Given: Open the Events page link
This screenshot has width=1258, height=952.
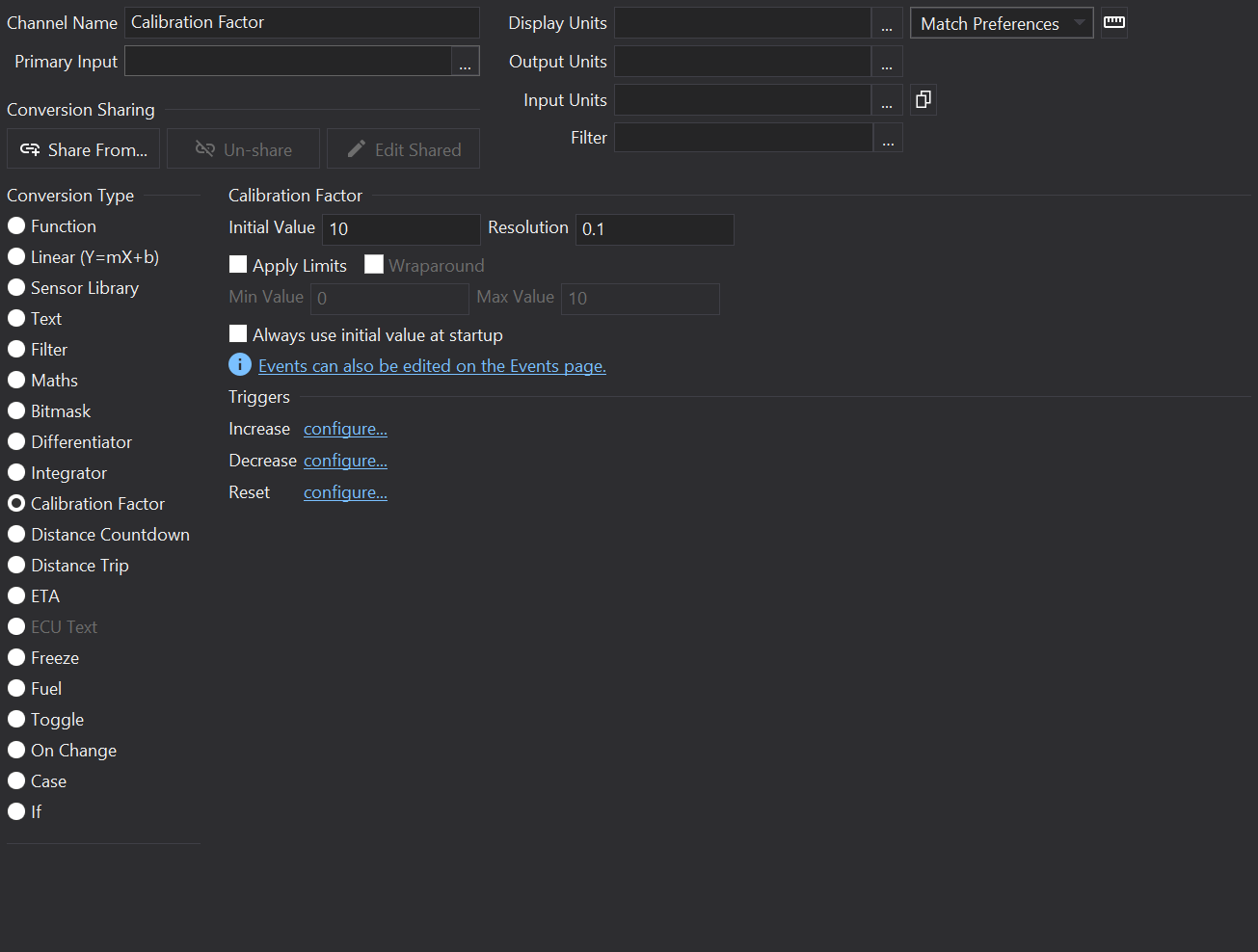Looking at the screenshot, I should click(432, 366).
